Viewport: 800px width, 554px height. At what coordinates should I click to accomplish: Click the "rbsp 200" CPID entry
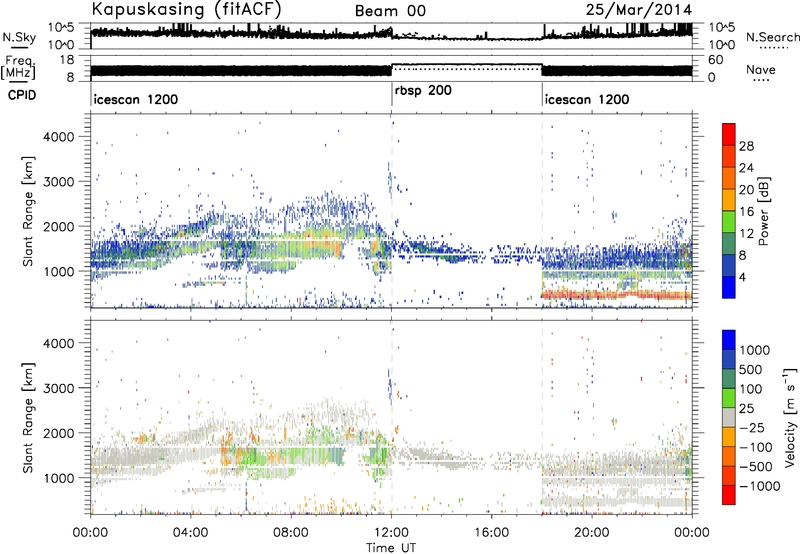[x=423, y=91]
